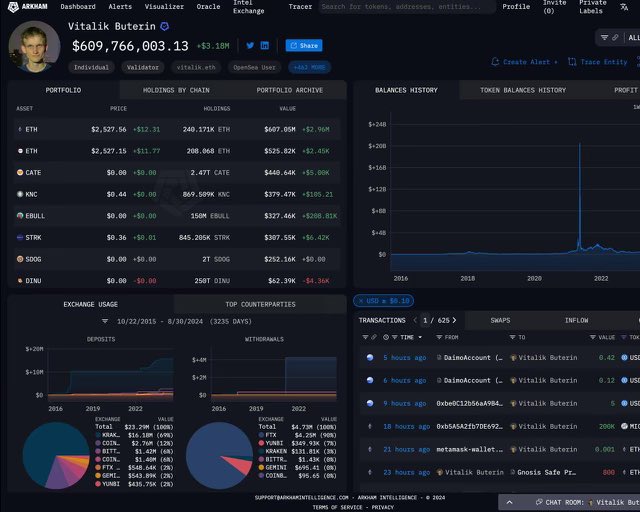Click the chat room bubble icon
This screenshot has width=640, height=512.
coord(539,502)
